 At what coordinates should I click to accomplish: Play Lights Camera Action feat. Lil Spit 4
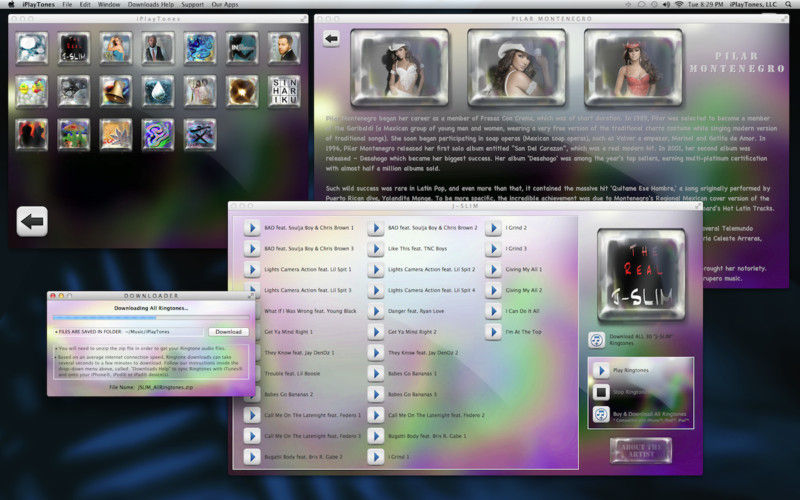pos(376,290)
